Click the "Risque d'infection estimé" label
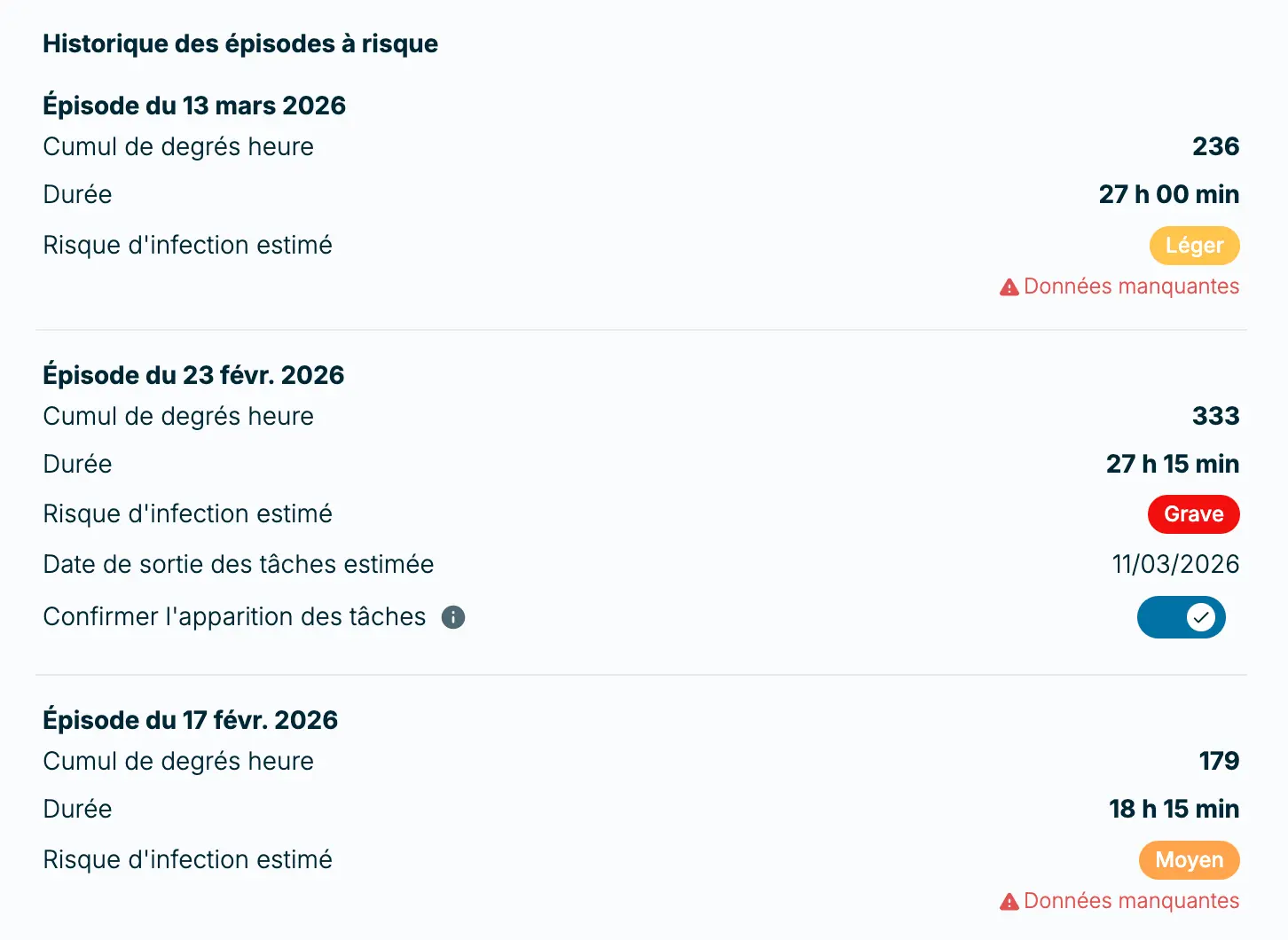The width and height of the screenshot is (1288, 940). [187, 245]
